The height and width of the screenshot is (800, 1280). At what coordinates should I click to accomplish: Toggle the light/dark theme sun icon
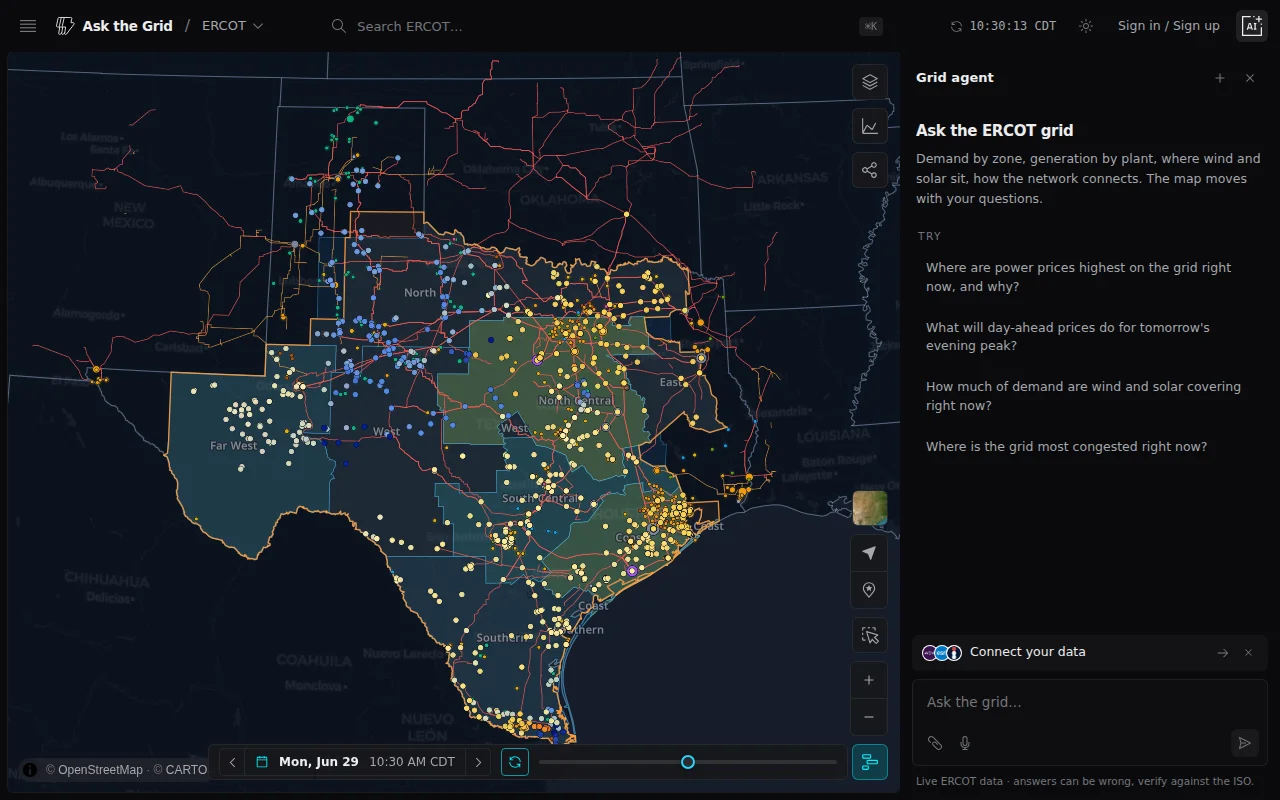1086,26
